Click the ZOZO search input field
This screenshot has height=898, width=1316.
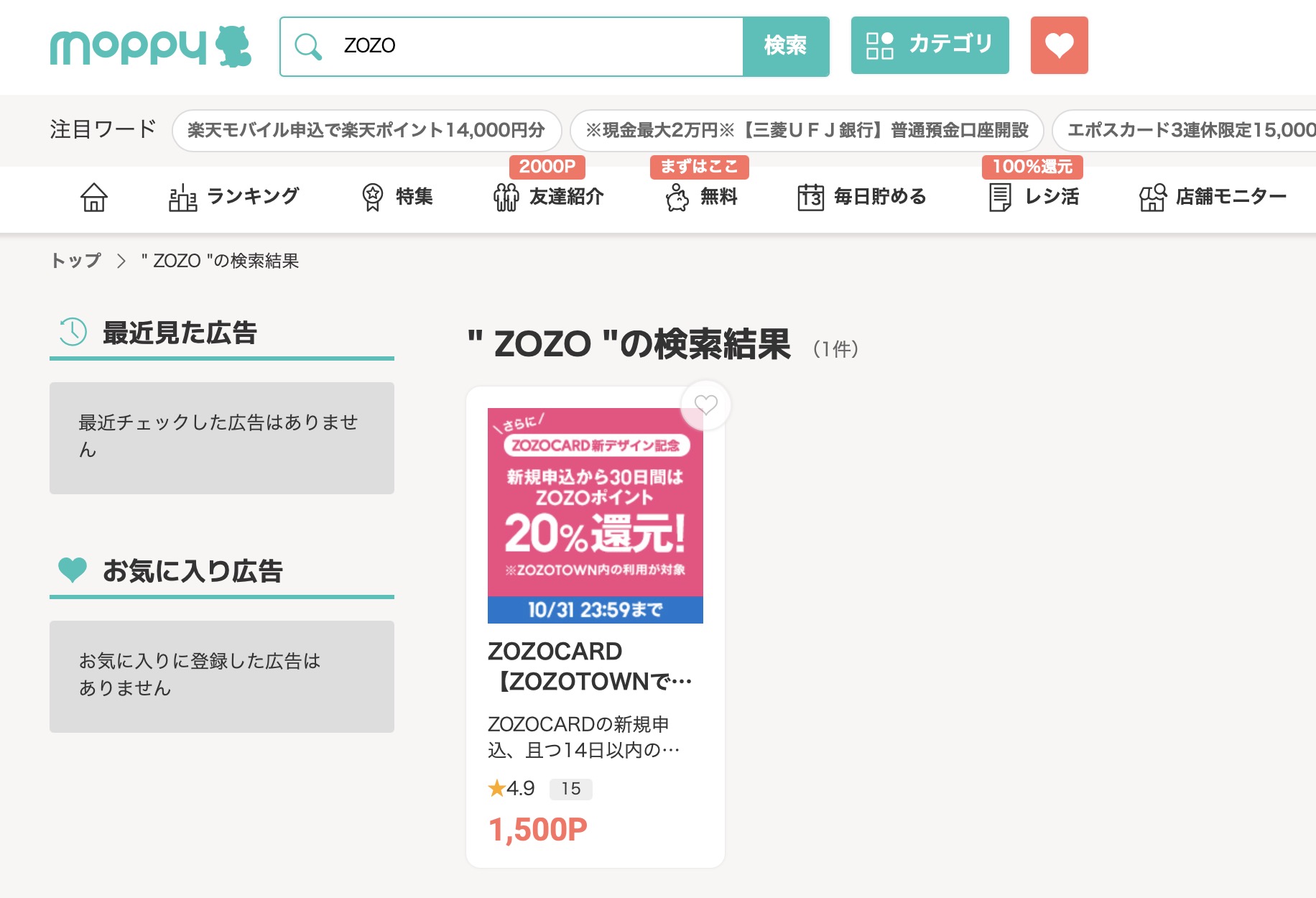click(x=532, y=46)
